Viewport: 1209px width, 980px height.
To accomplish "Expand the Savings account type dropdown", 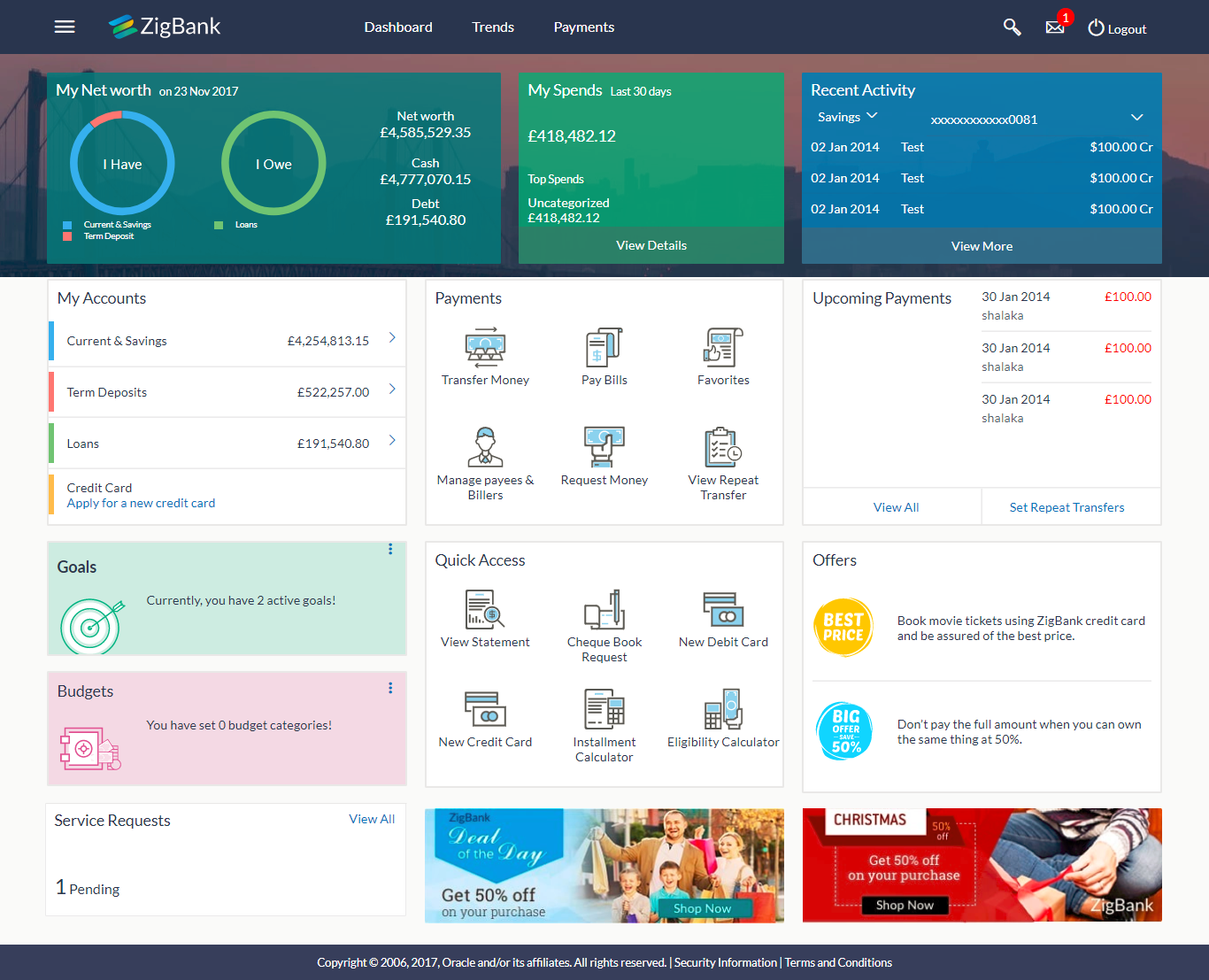I will (x=847, y=117).
